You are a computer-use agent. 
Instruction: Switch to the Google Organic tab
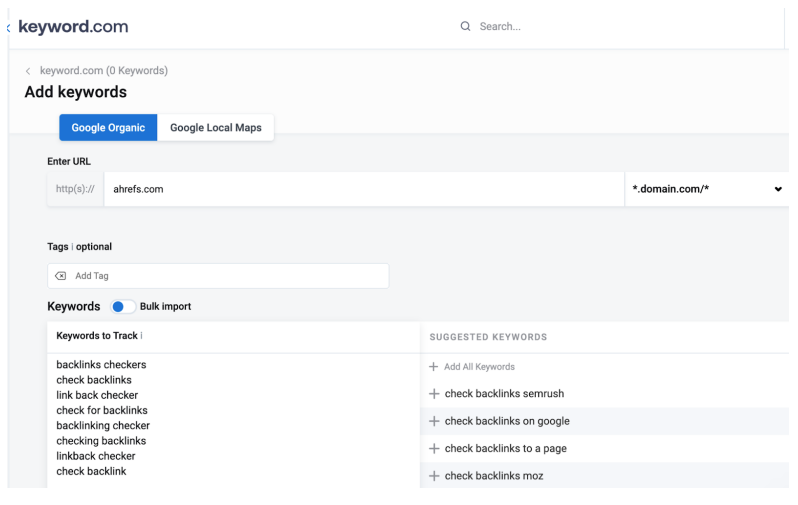pos(108,127)
